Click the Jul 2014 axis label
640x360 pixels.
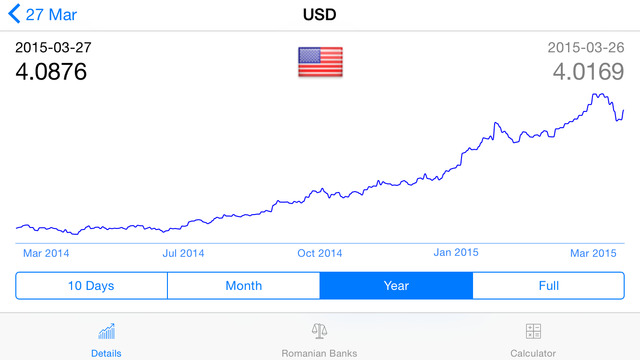coord(183,253)
